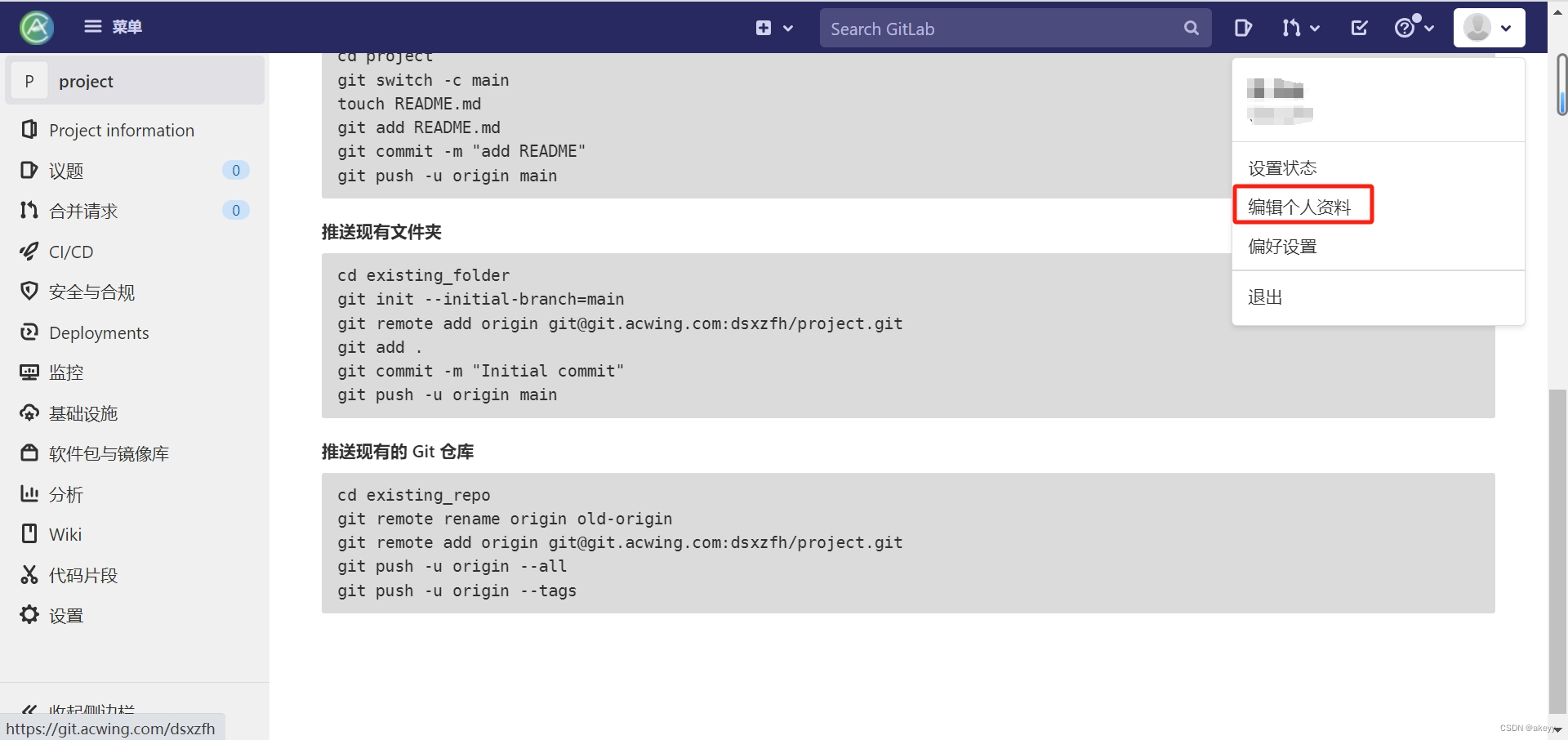
Task: Open the 监控 monitoring icon
Action: click(29, 372)
